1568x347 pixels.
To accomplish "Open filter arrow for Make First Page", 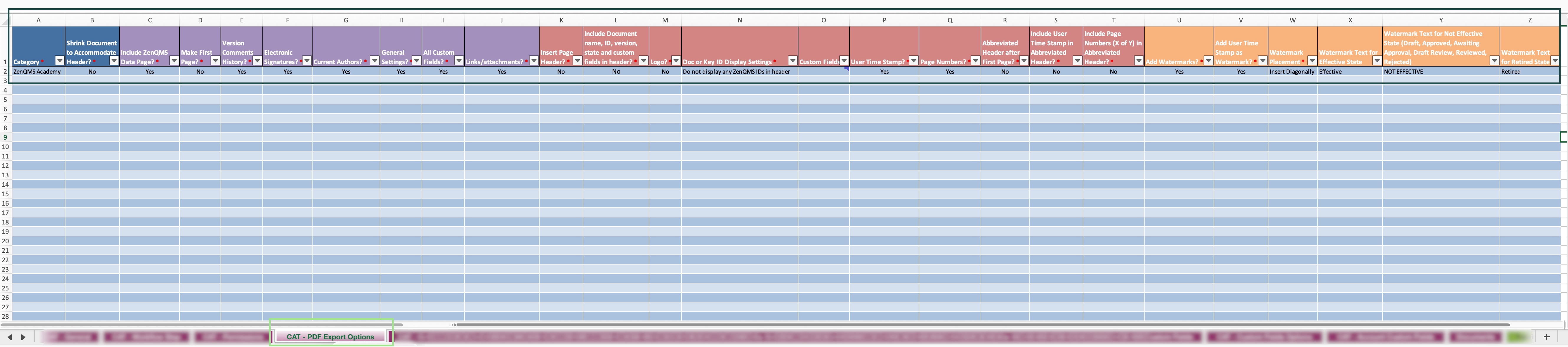I will pos(215,61).
